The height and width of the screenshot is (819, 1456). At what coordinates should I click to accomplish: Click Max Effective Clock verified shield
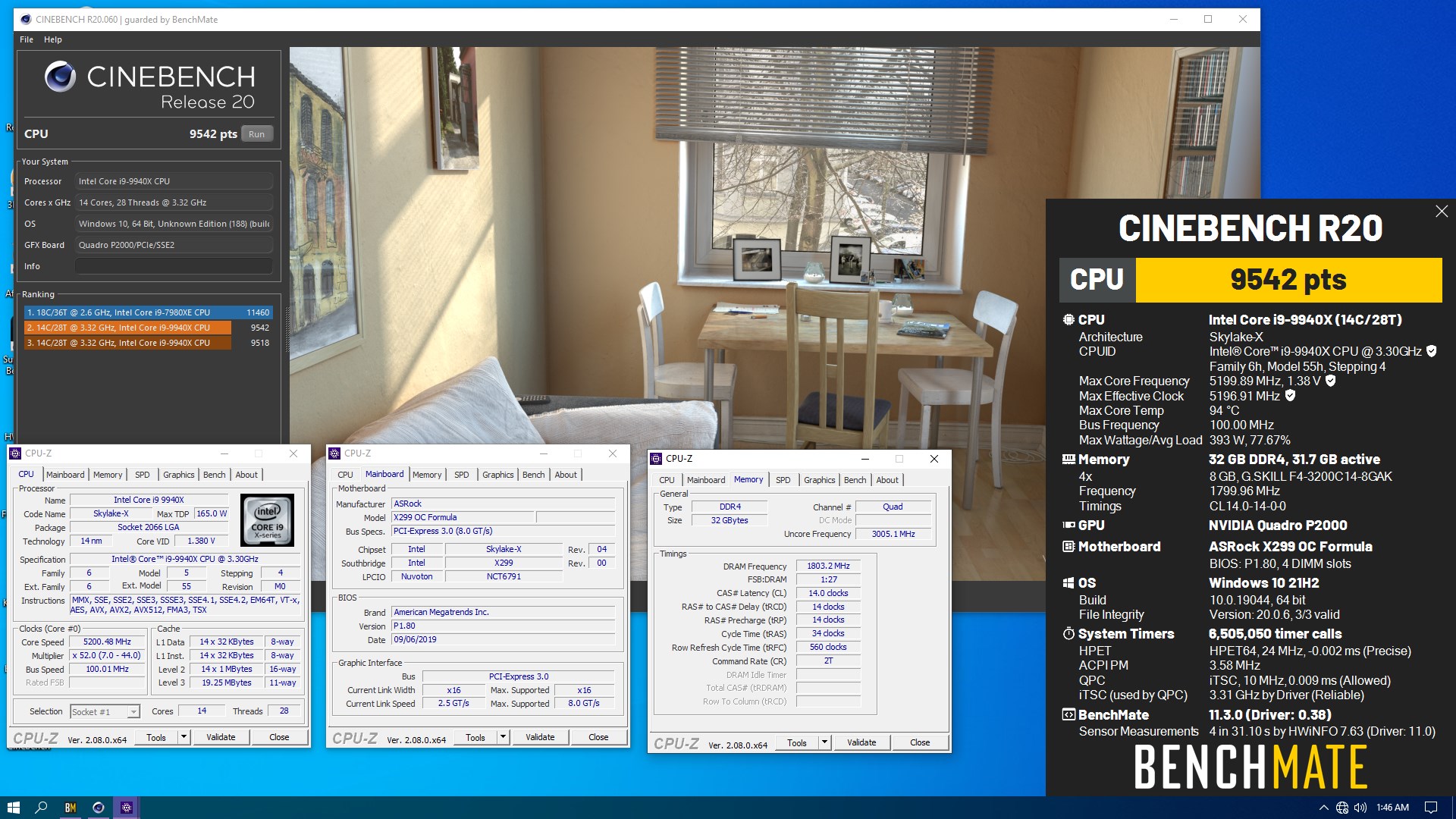click(x=1290, y=395)
